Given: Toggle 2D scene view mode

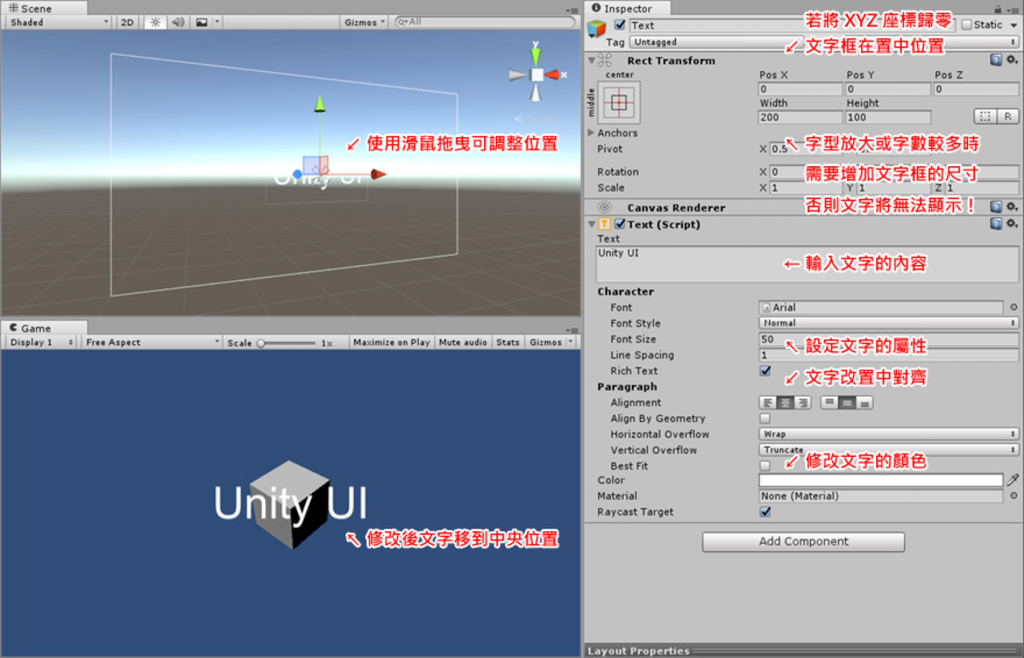Looking at the screenshot, I should point(127,22).
